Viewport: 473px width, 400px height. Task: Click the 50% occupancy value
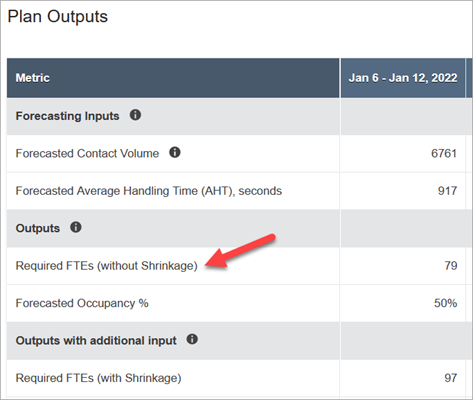click(445, 303)
